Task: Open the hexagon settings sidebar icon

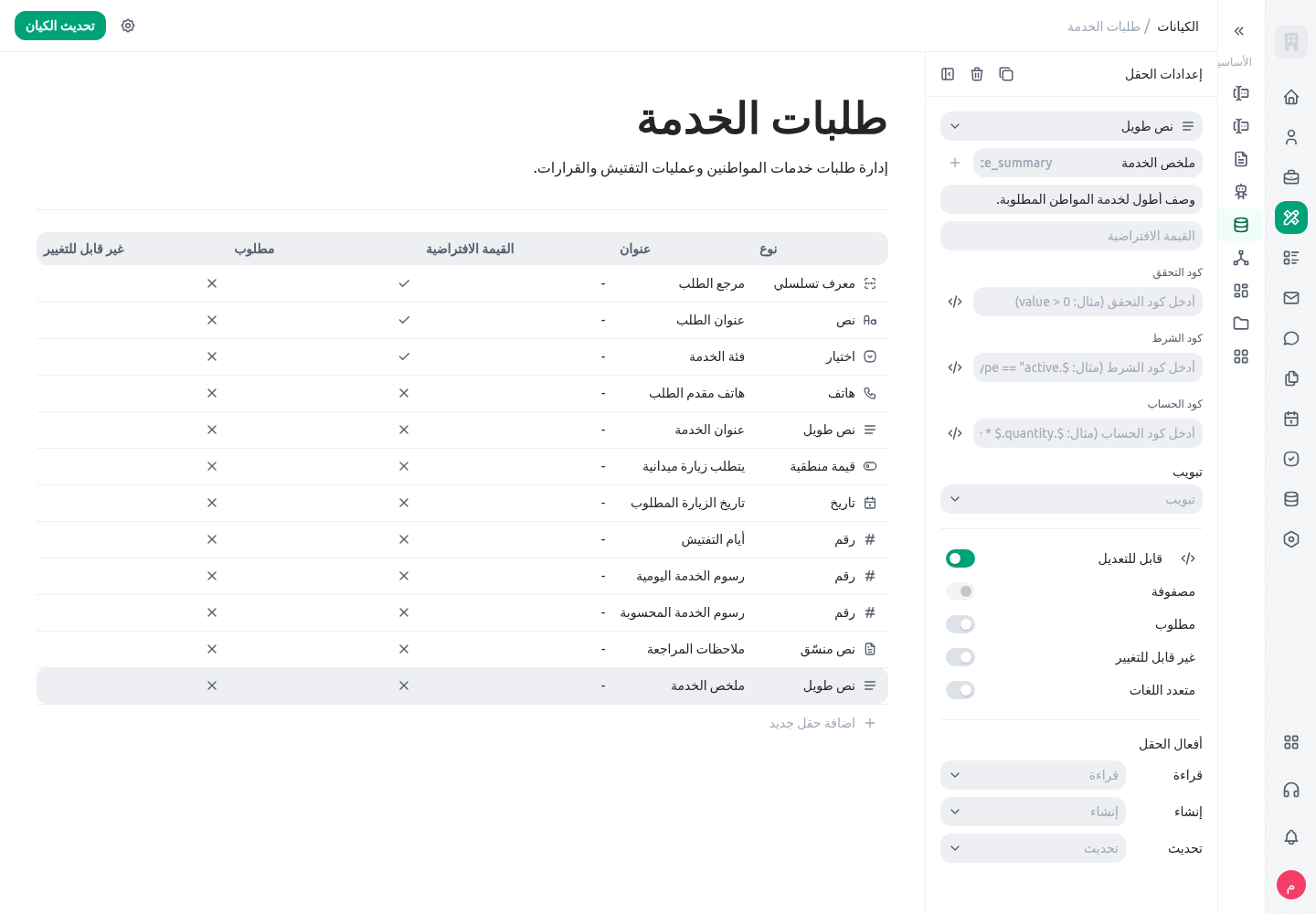Action: pyautogui.click(x=1291, y=539)
